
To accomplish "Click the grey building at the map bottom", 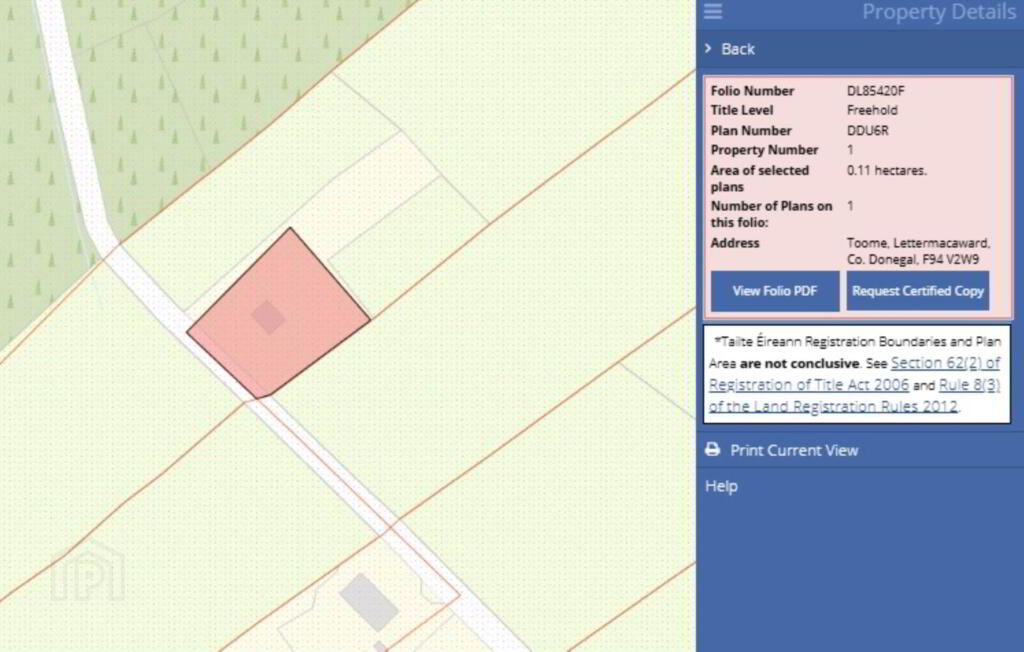I will tap(369, 602).
